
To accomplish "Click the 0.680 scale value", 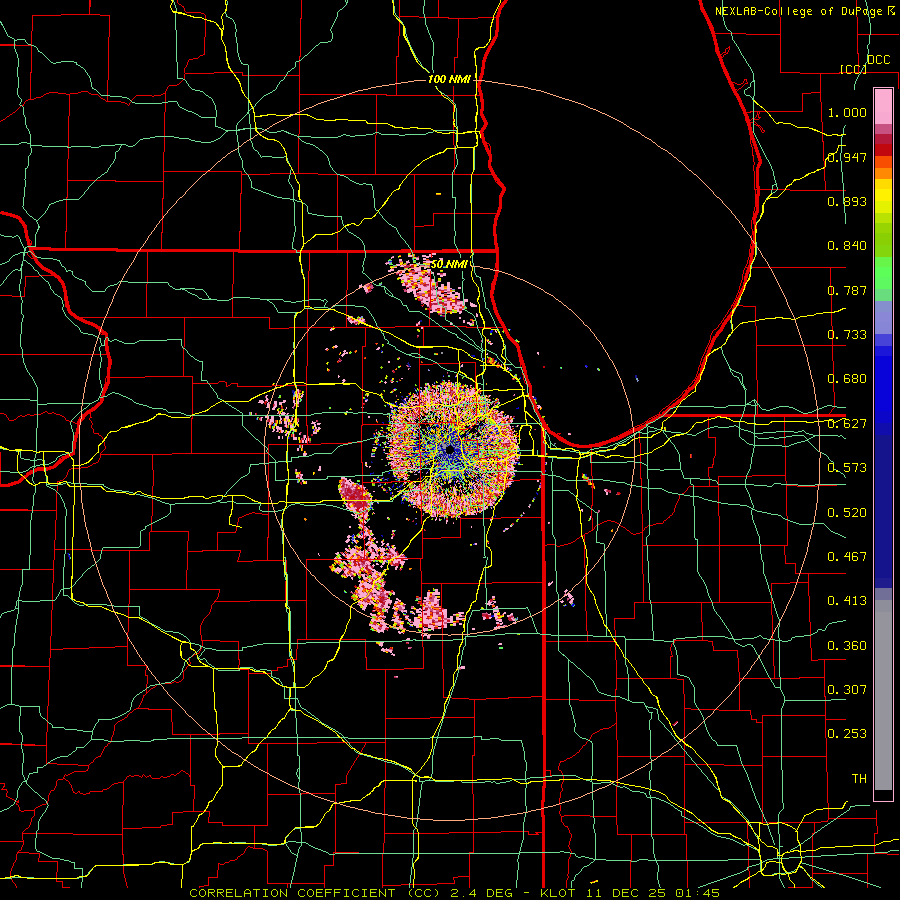I will 847,379.
